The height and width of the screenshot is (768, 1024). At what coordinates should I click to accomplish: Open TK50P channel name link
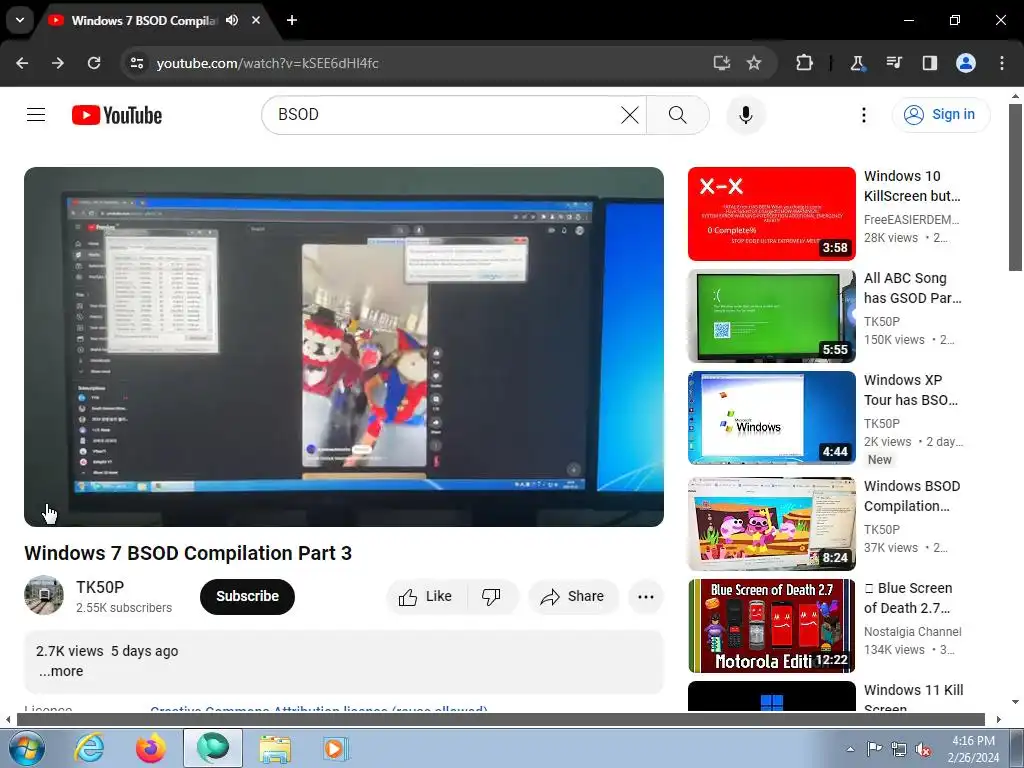[100, 587]
